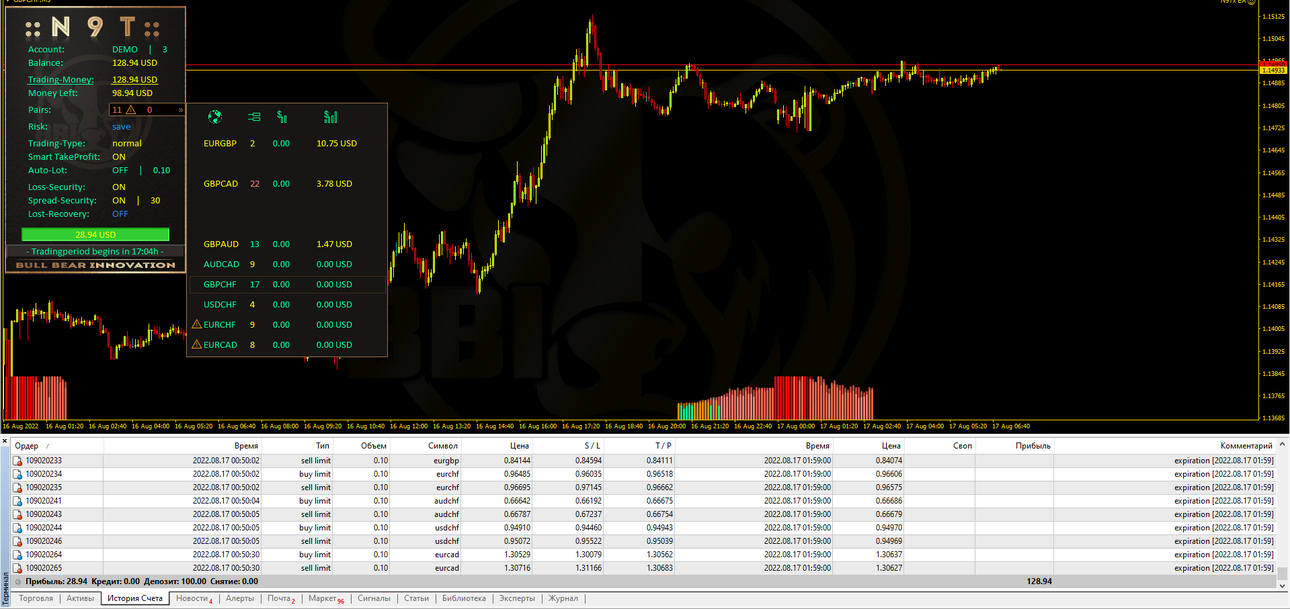Select the AUDCAD pair row
This screenshot has width=1290, height=609.
point(287,264)
